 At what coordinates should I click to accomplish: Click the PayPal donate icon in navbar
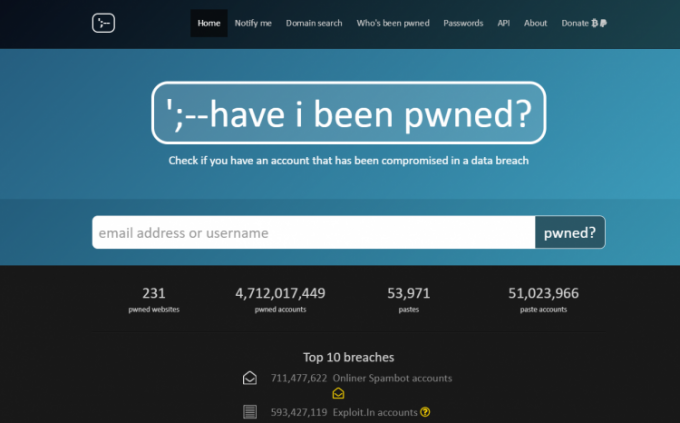coord(605,23)
